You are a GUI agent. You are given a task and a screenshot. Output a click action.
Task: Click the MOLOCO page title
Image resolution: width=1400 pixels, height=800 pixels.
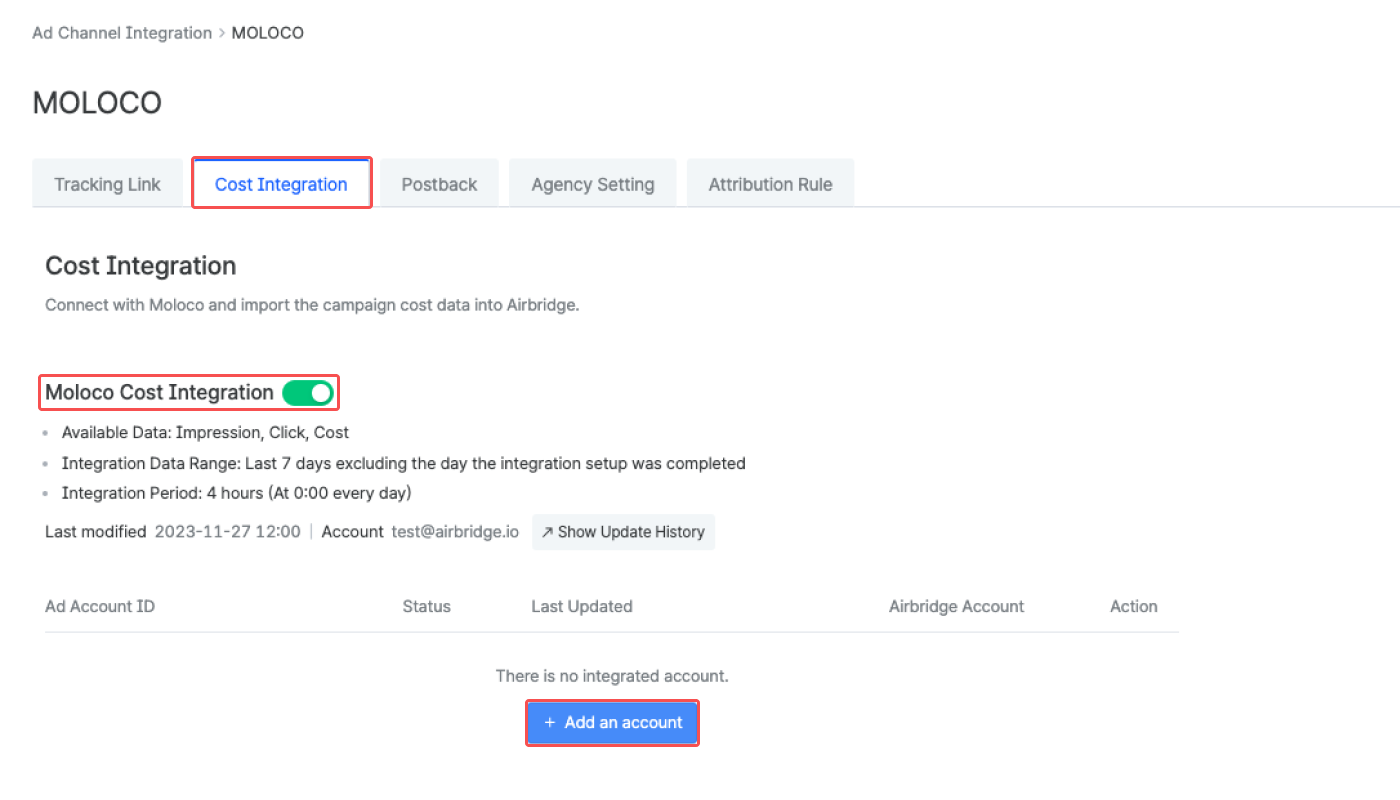click(97, 103)
